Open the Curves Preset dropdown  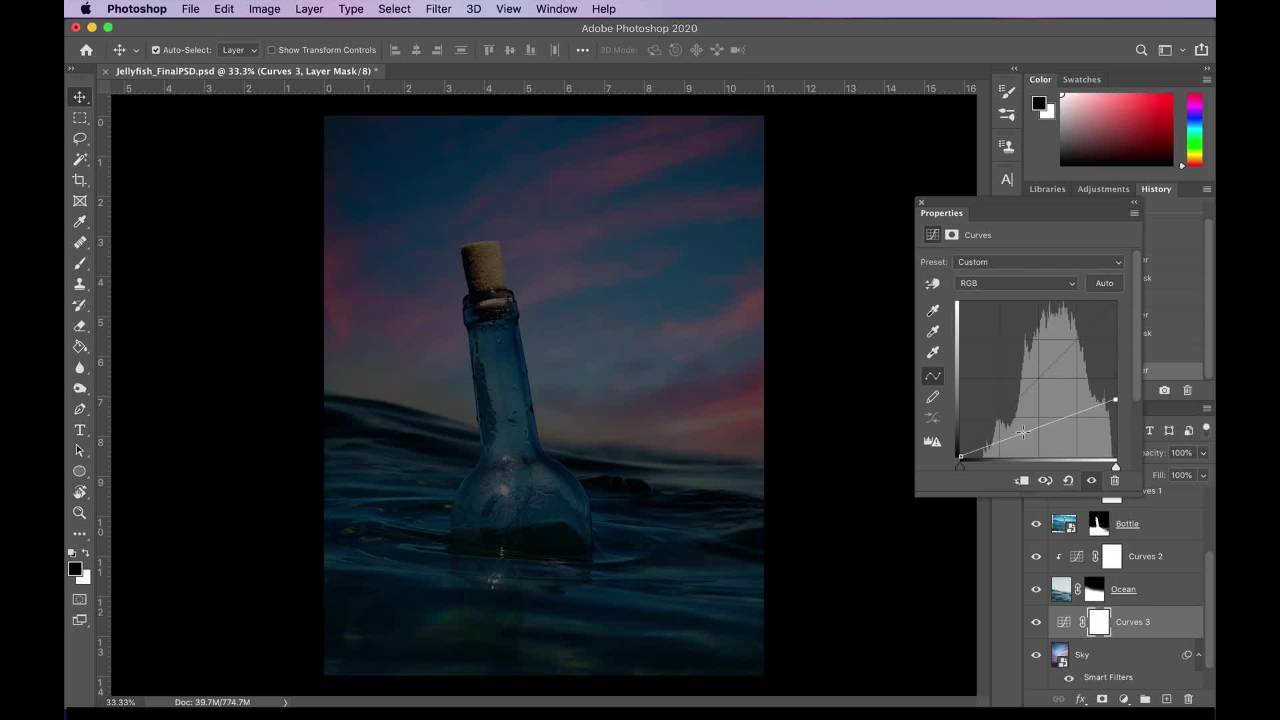tap(1038, 262)
